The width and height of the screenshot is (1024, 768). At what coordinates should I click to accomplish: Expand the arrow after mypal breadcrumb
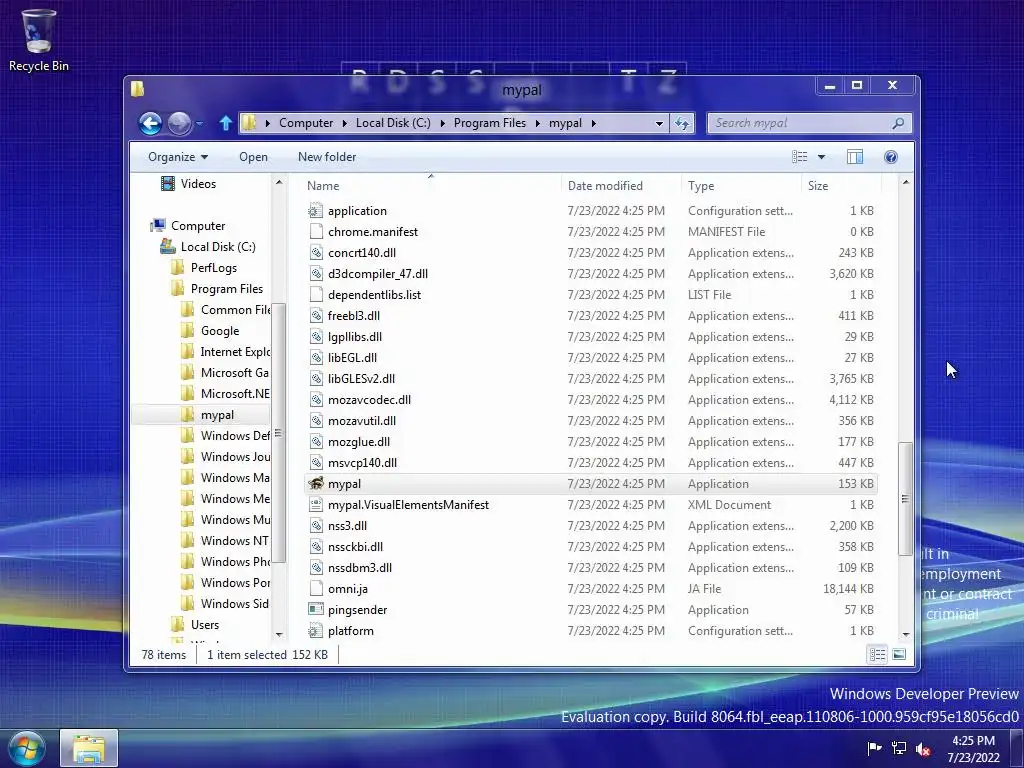pos(593,123)
